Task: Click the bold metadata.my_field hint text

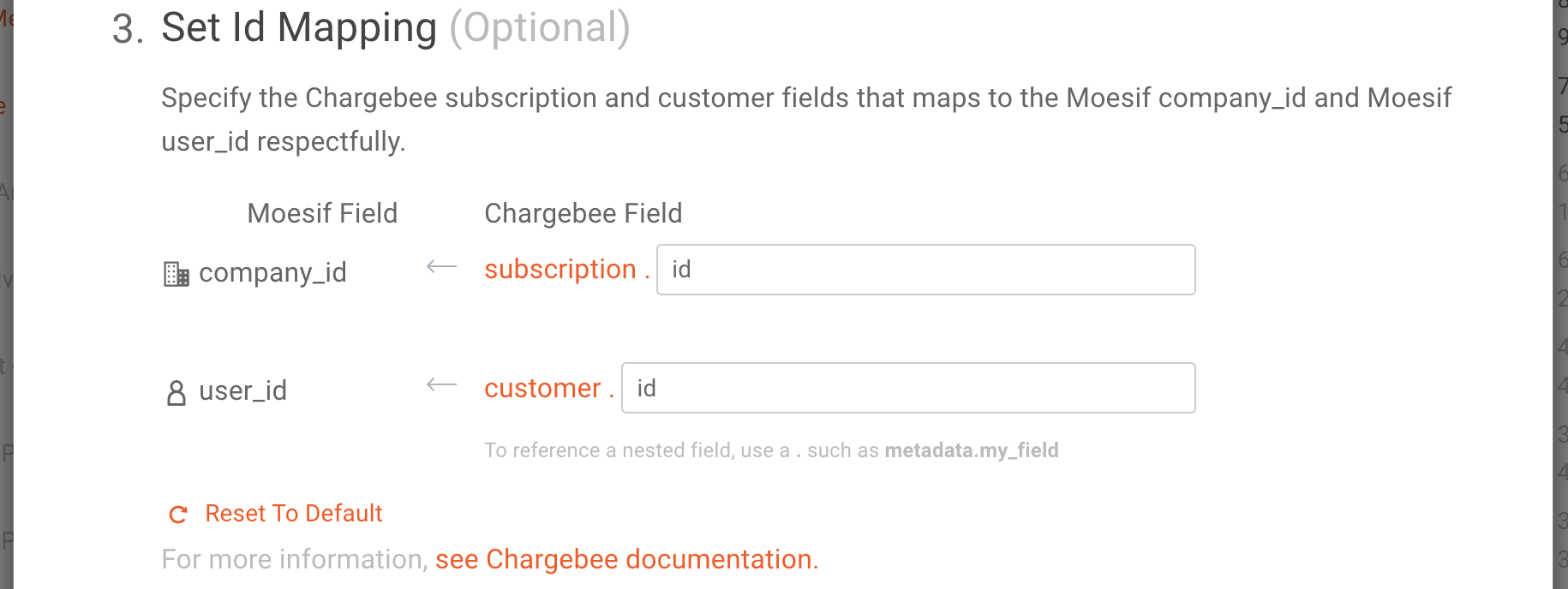Action: tap(971, 450)
